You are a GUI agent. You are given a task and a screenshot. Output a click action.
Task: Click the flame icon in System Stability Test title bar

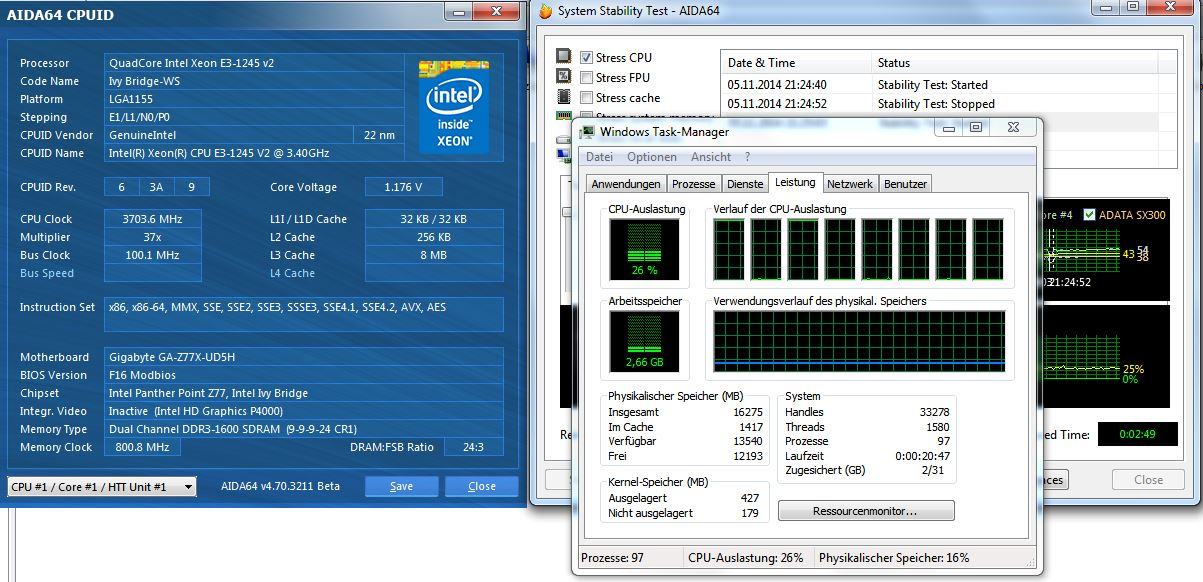[545, 11]
